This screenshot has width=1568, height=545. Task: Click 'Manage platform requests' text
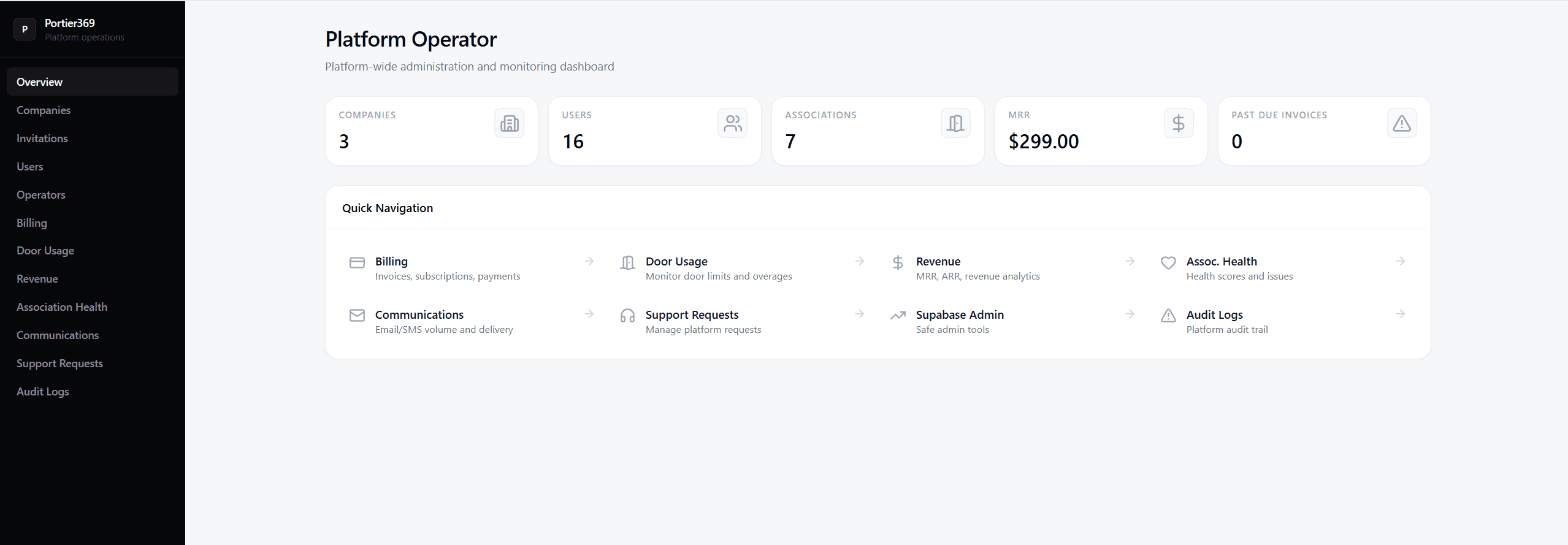coord(703,330)
